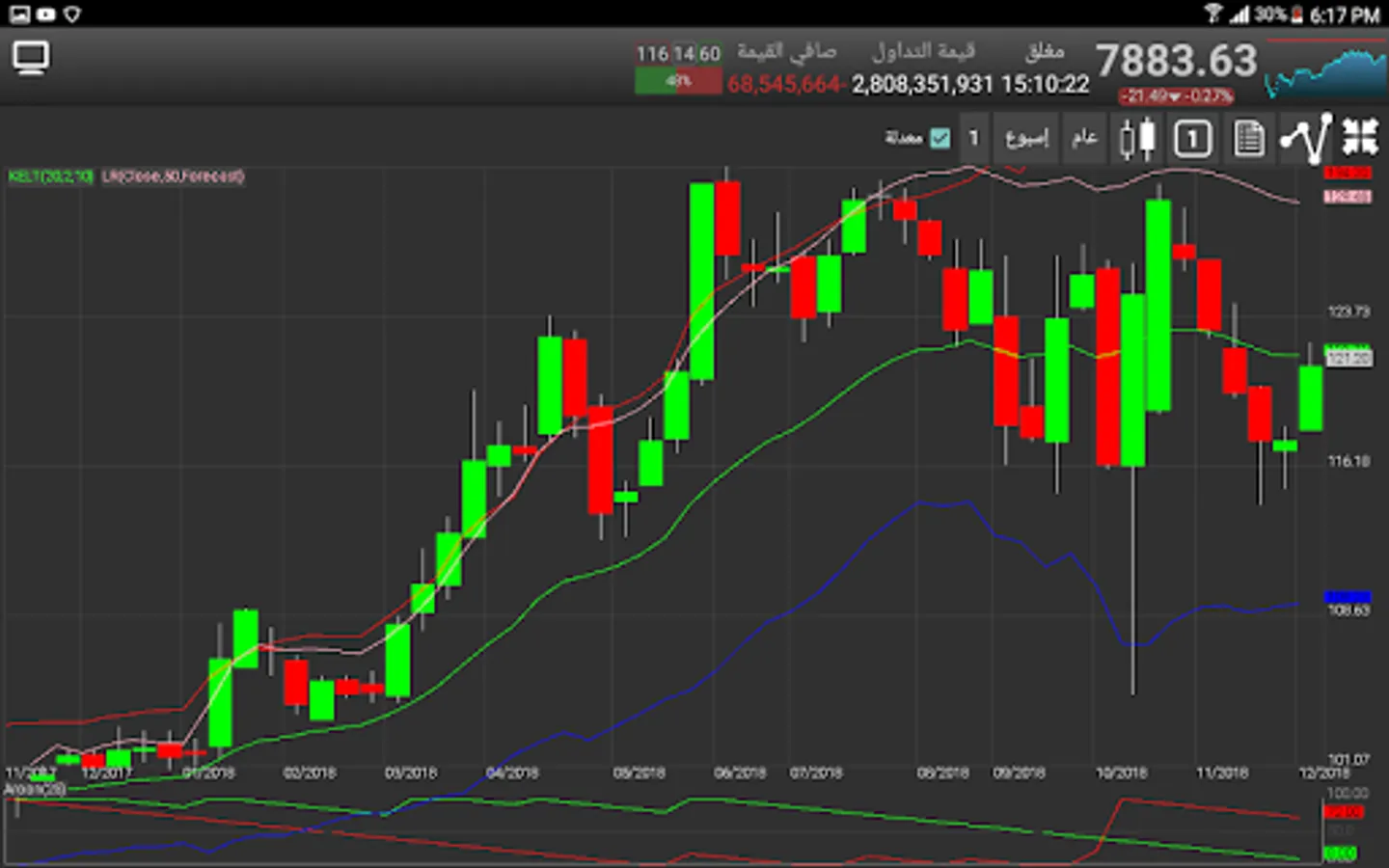Tap the قيمة التداول label

(x=924, y=50)
